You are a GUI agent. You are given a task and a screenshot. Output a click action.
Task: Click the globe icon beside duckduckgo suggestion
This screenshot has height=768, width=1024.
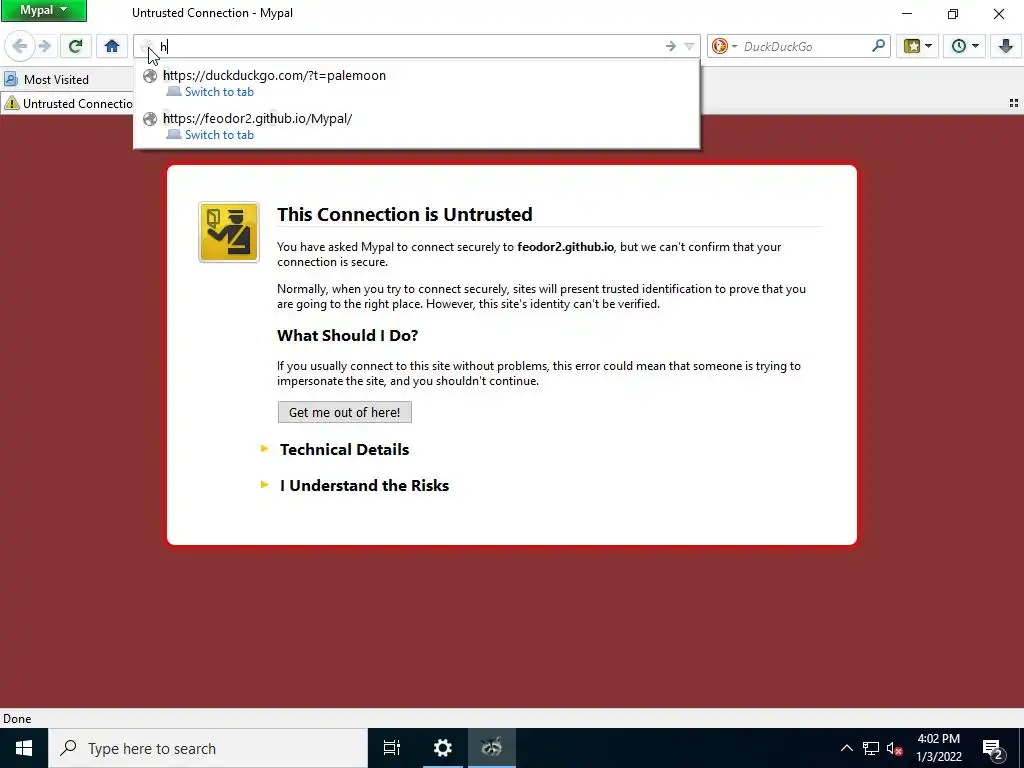(150, 76)
